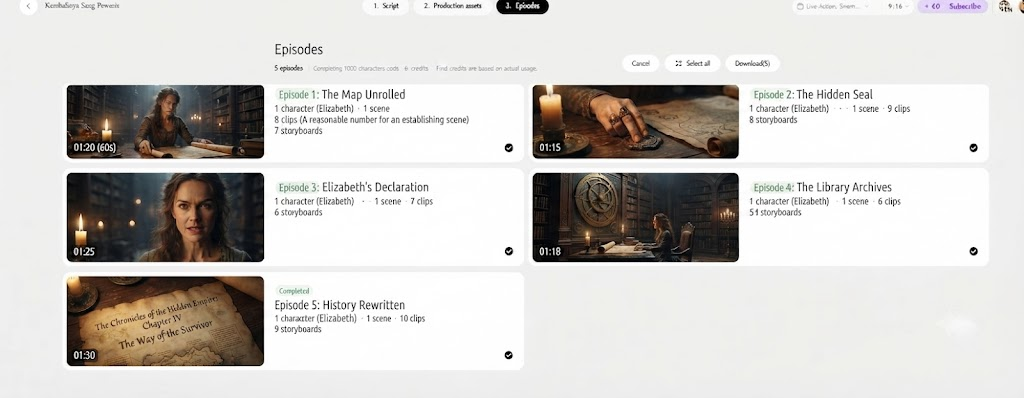Open Episode 5 thumbnail of parchment chronicle
The image size is (1024, 398).
tap(165, 321)
